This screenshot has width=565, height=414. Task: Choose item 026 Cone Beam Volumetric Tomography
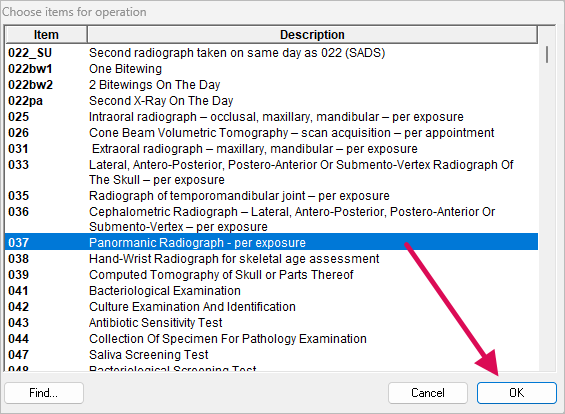[271, 133]
